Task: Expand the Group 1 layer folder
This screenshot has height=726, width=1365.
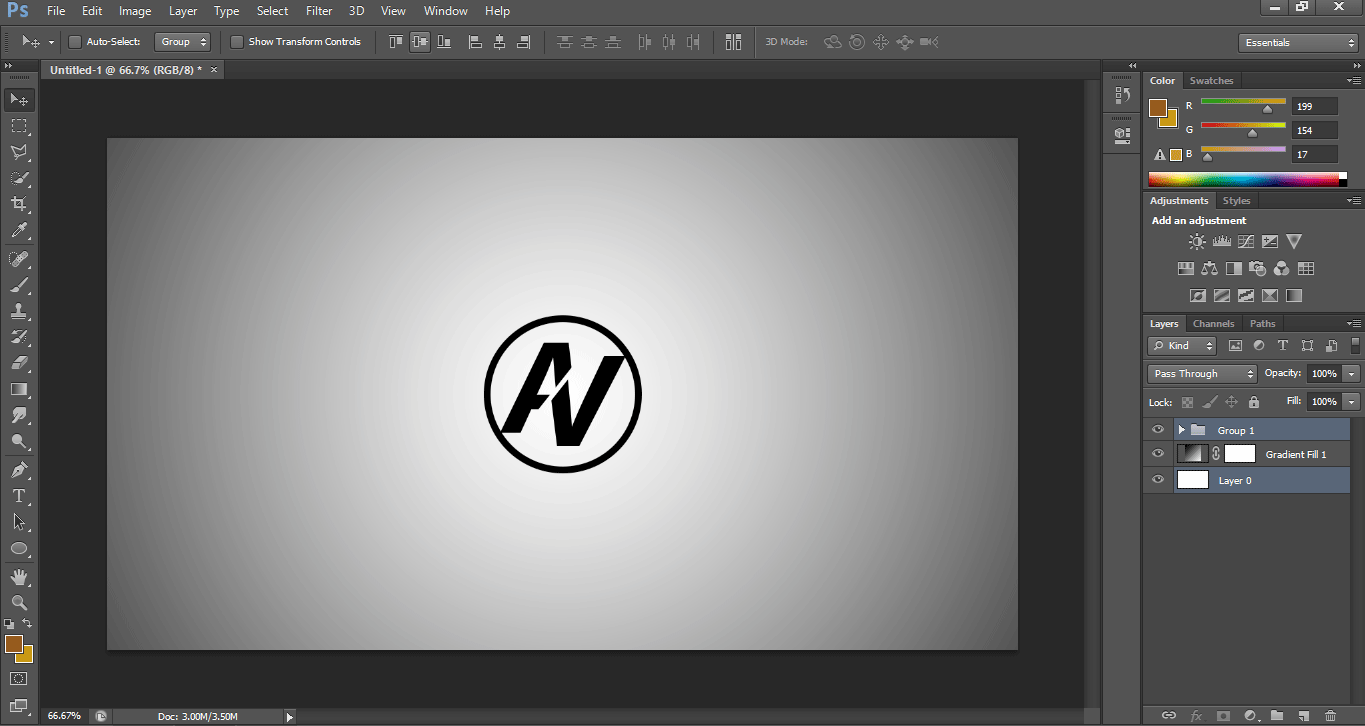Action: (x=1179, y=429)
